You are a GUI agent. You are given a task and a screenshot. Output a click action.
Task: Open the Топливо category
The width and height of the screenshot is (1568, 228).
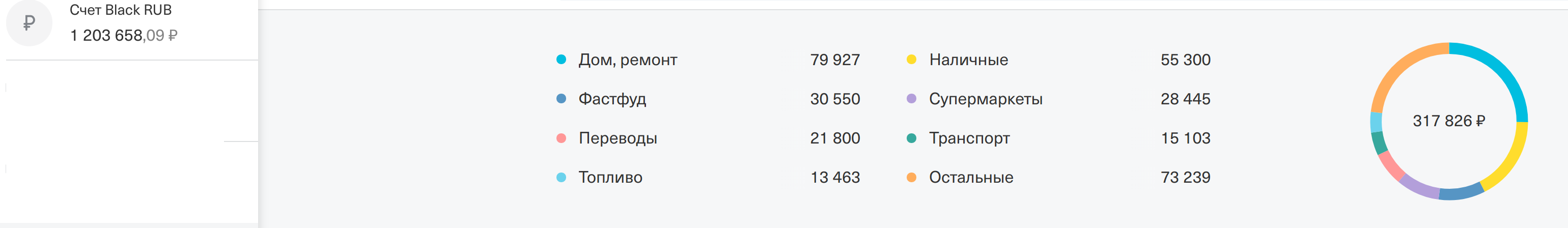610,178
